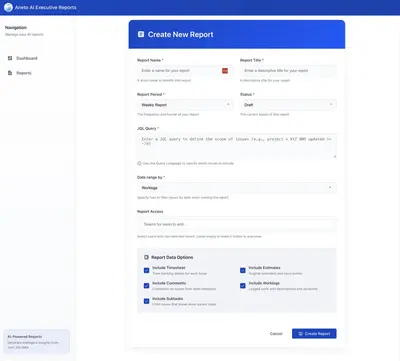Click the JQL Query field label
The width and height of the screenshot is (400, 361).
[147, 128]
